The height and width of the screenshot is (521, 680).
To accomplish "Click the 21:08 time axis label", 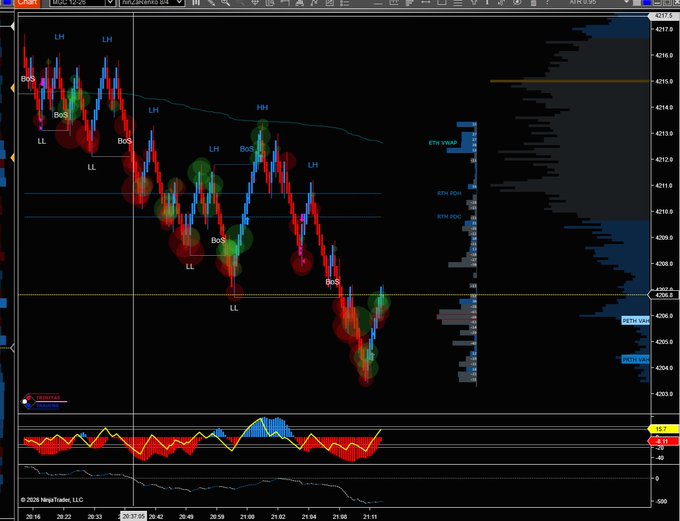I will 339,517.
